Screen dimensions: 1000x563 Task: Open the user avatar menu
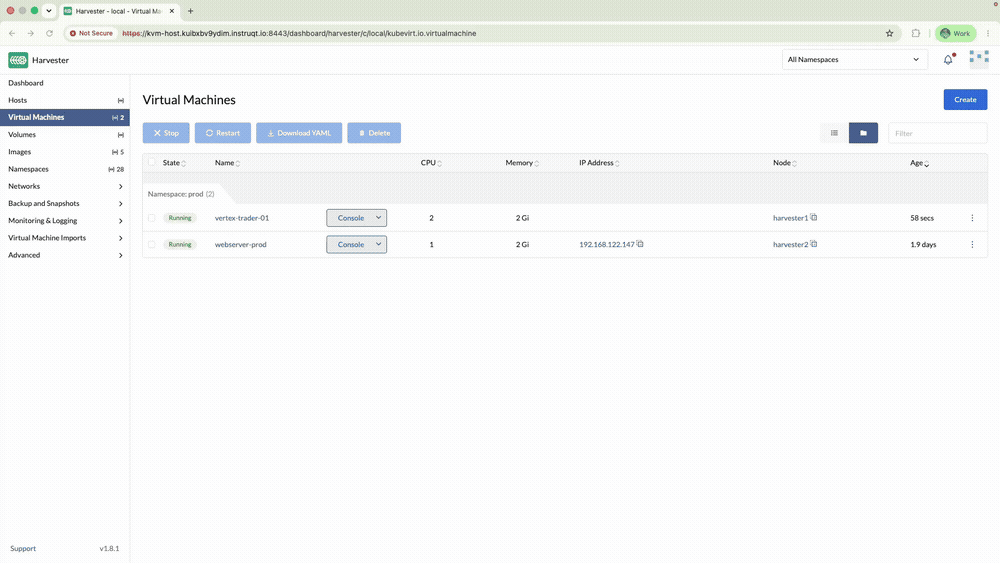coord(979,59)
